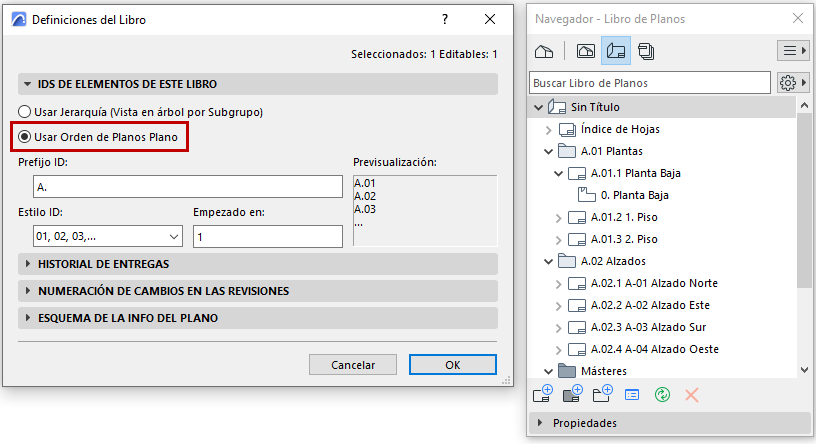Select A.01.3 2. Piso layout
Screen dimensions: 816x444
(x=624, y=239)
